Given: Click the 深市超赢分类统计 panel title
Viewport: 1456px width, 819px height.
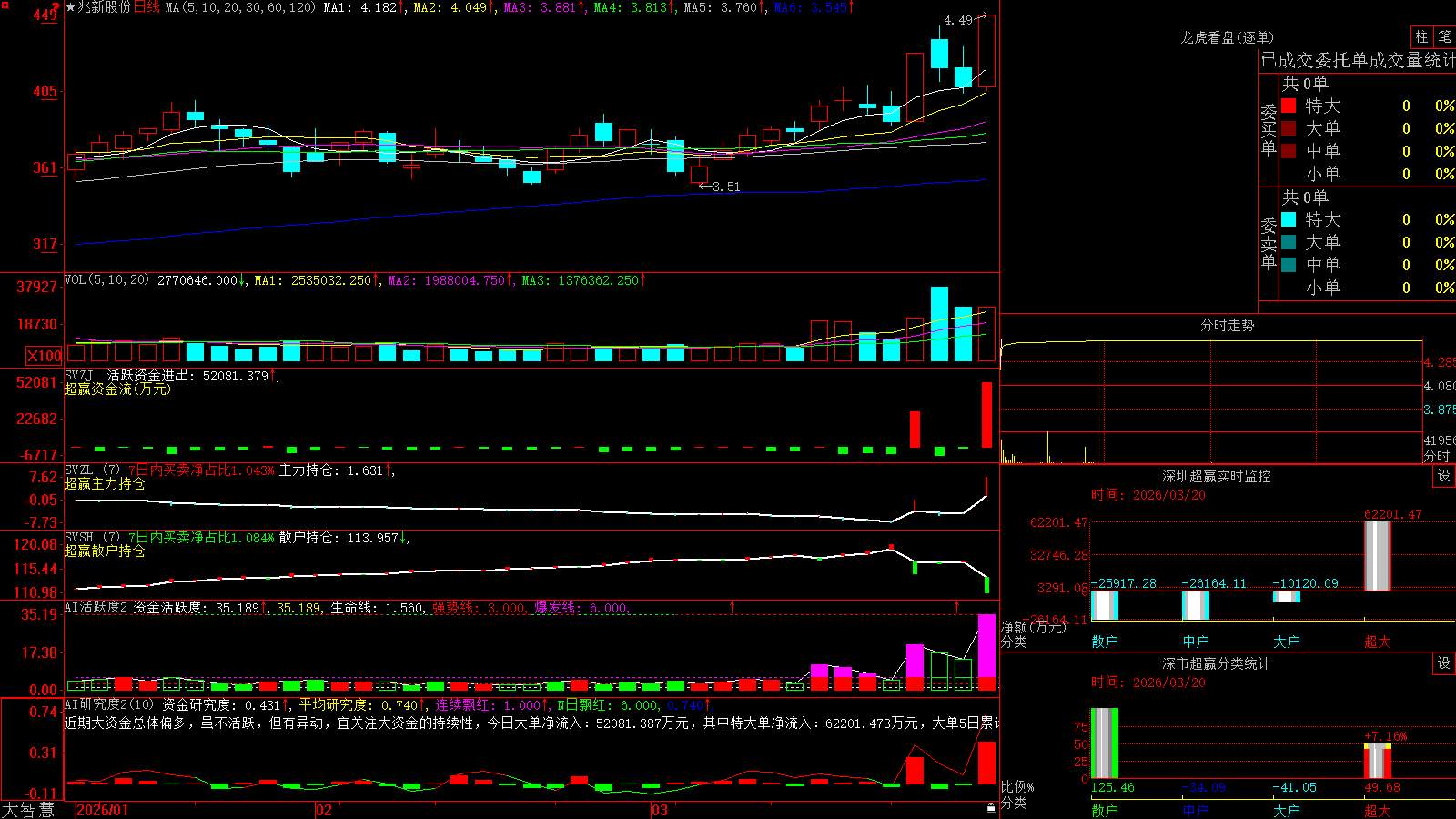Looking at the screenshot, I should click(x=1216, y=663).
